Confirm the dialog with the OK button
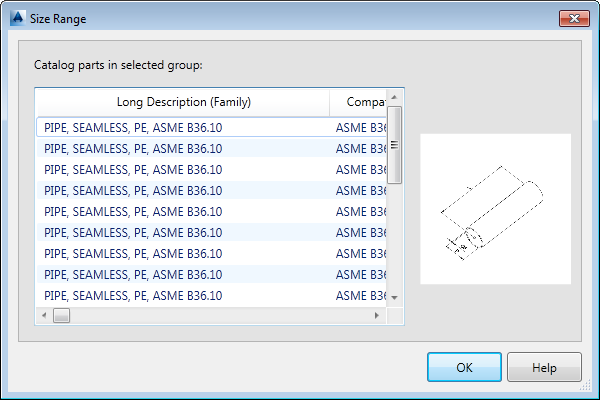 click(x=464, y=367)
